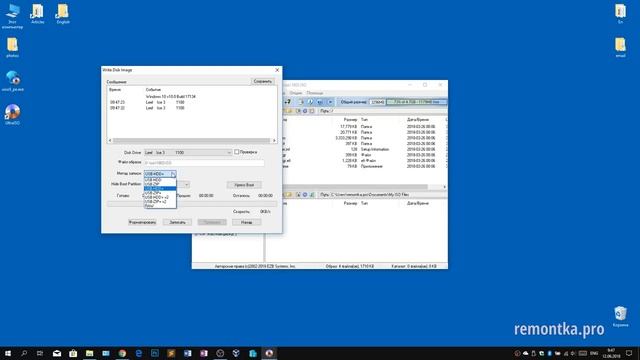Screen dimensions: 640x360
Task: Click blue round icon in upper path toolbar
Action: tap(305, 111)
